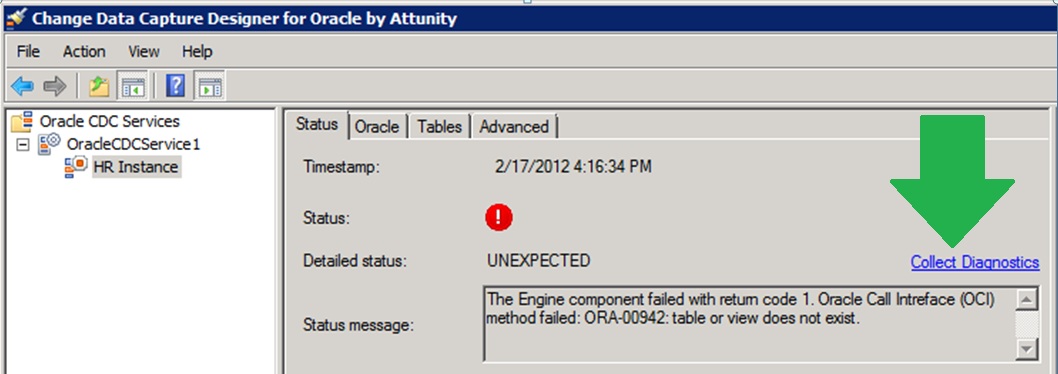Viewport: 1058px width, 374px height.
Task: Click the Collect Diagnostics link
Action: [x=975, y=262]
